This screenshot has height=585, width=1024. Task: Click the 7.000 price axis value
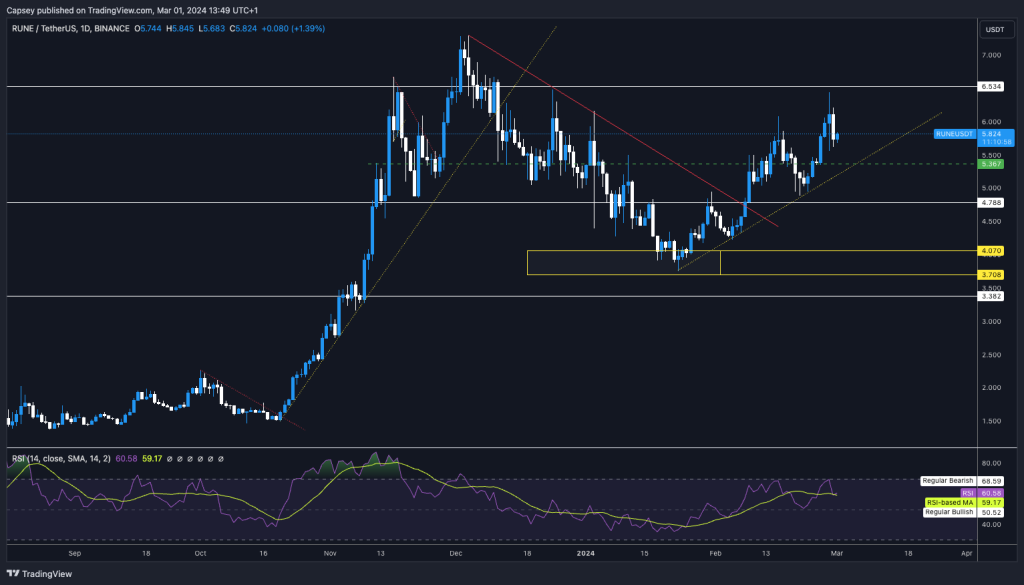[991, 55]
